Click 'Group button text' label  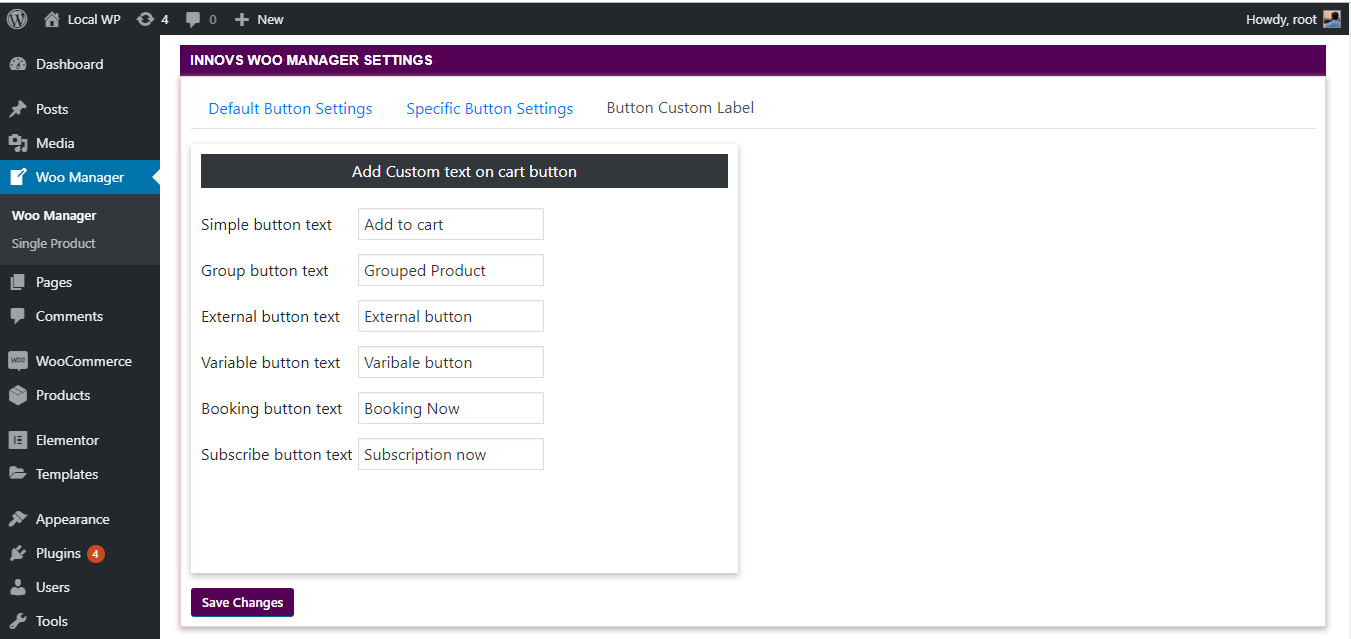[x=265, y=270]
